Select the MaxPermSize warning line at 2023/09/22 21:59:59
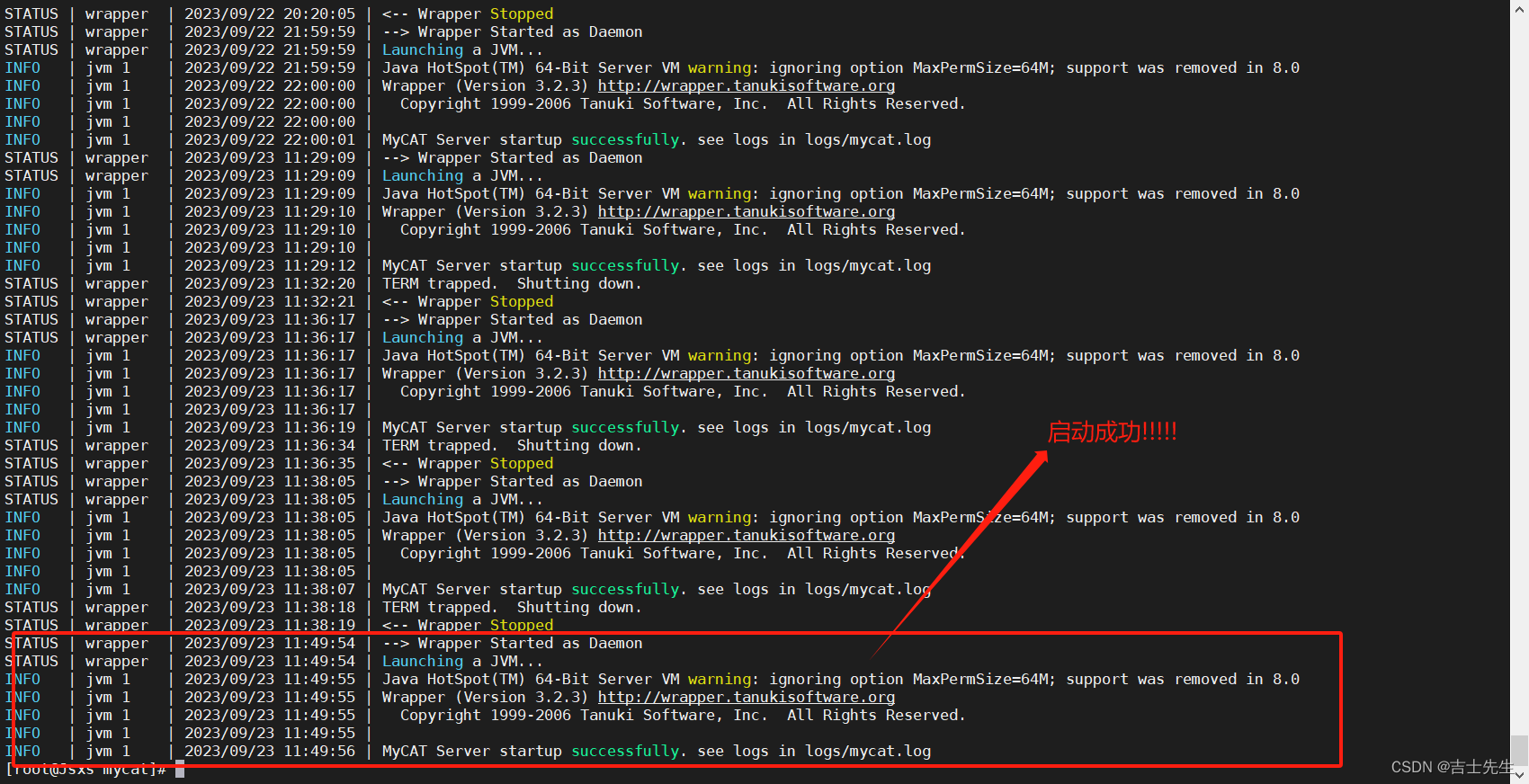Viewport: 1529px width, 784px height. click(841, 68)
